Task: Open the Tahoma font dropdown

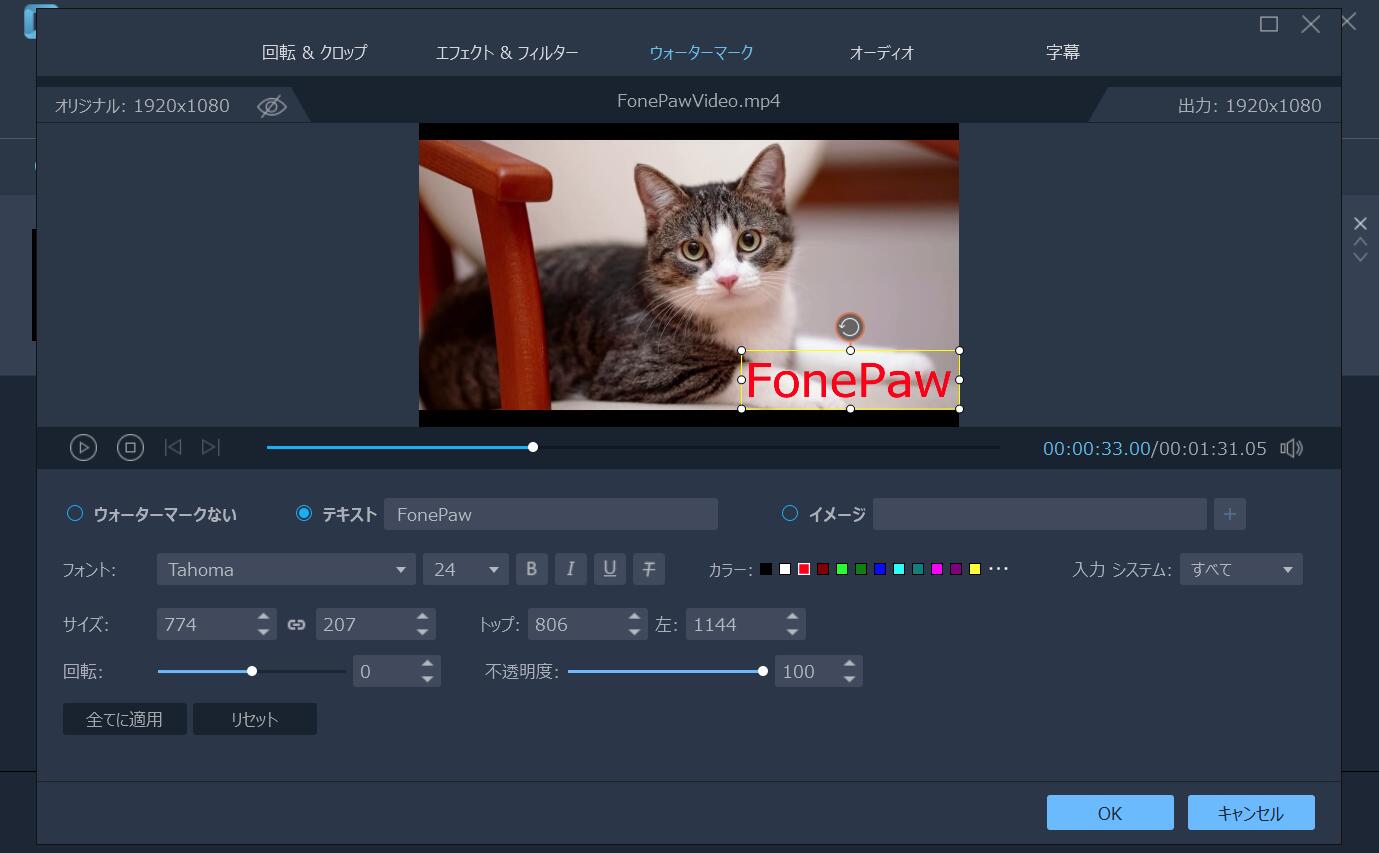Action: tap(286, 569)
